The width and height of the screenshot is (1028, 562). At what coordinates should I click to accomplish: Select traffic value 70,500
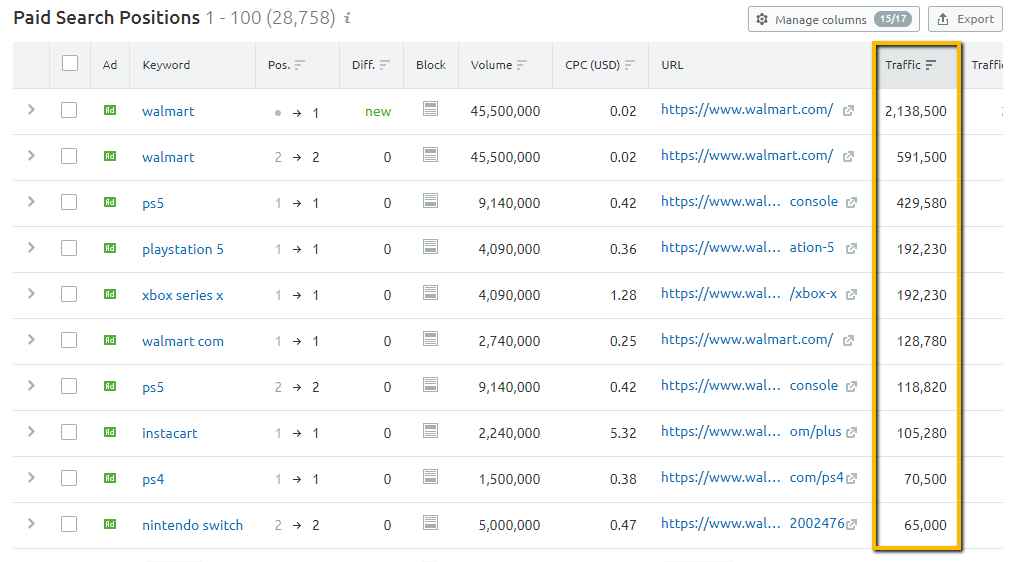tap(925, 479)
